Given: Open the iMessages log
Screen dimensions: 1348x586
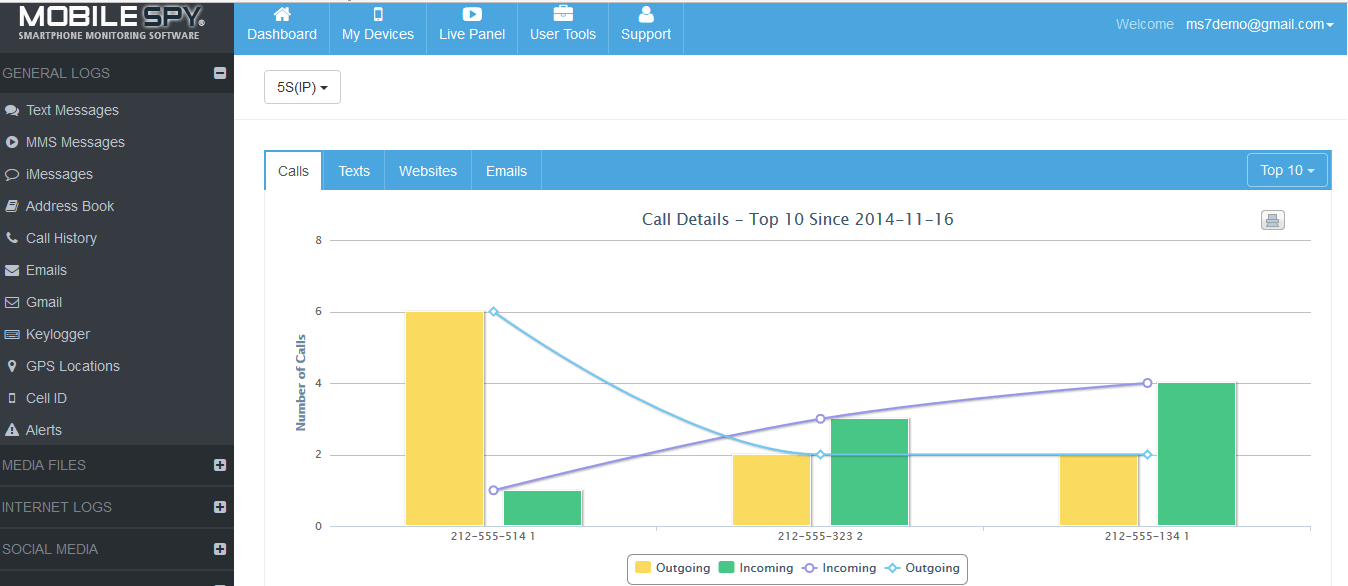Looking at the screenshot, I should [60, 174].
